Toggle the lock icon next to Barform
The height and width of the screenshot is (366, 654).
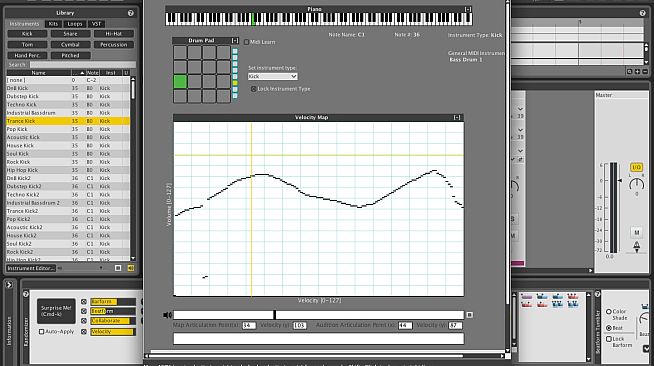point(84,301)
